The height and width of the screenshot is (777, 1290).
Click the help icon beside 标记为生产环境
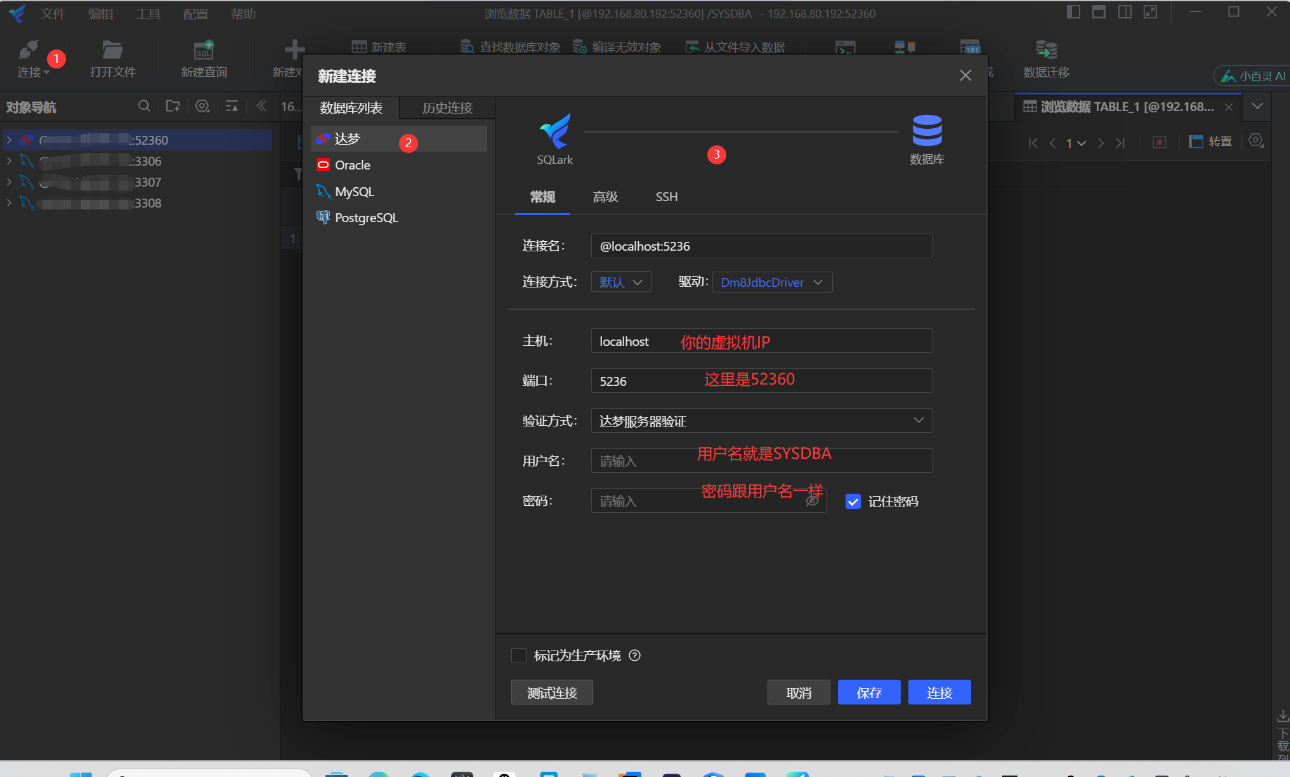[x=634, y=656]
